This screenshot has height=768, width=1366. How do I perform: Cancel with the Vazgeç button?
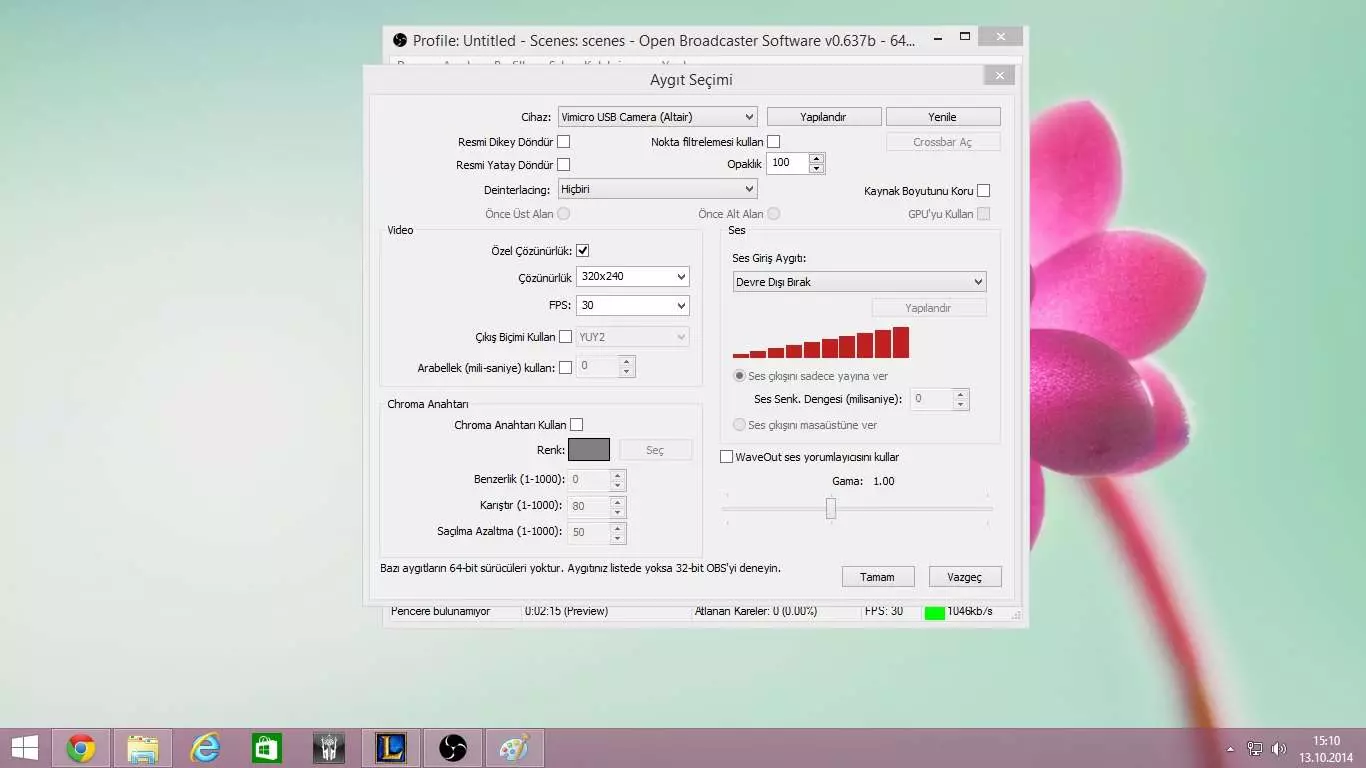965,577
